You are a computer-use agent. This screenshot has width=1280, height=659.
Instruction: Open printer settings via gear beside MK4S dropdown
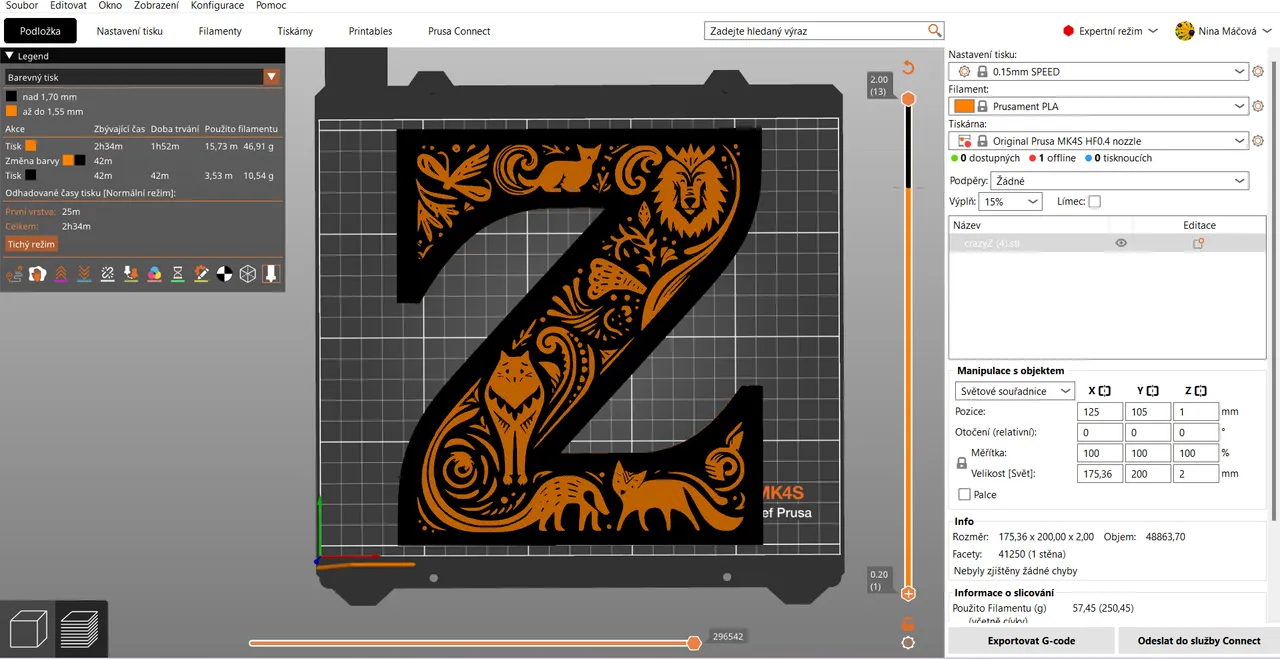[x=1257, y=140]
